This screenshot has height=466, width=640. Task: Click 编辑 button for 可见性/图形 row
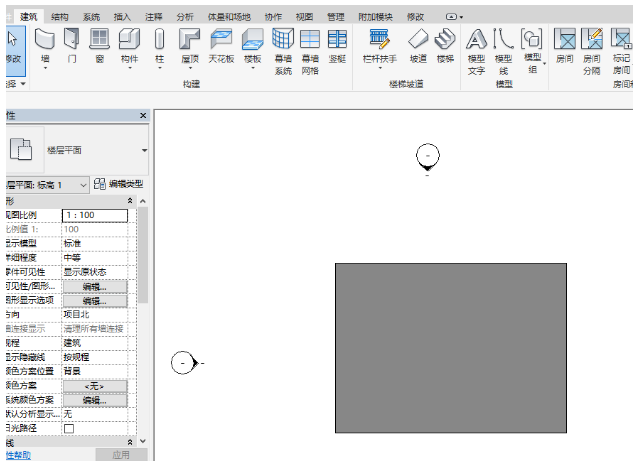(95, 287)
